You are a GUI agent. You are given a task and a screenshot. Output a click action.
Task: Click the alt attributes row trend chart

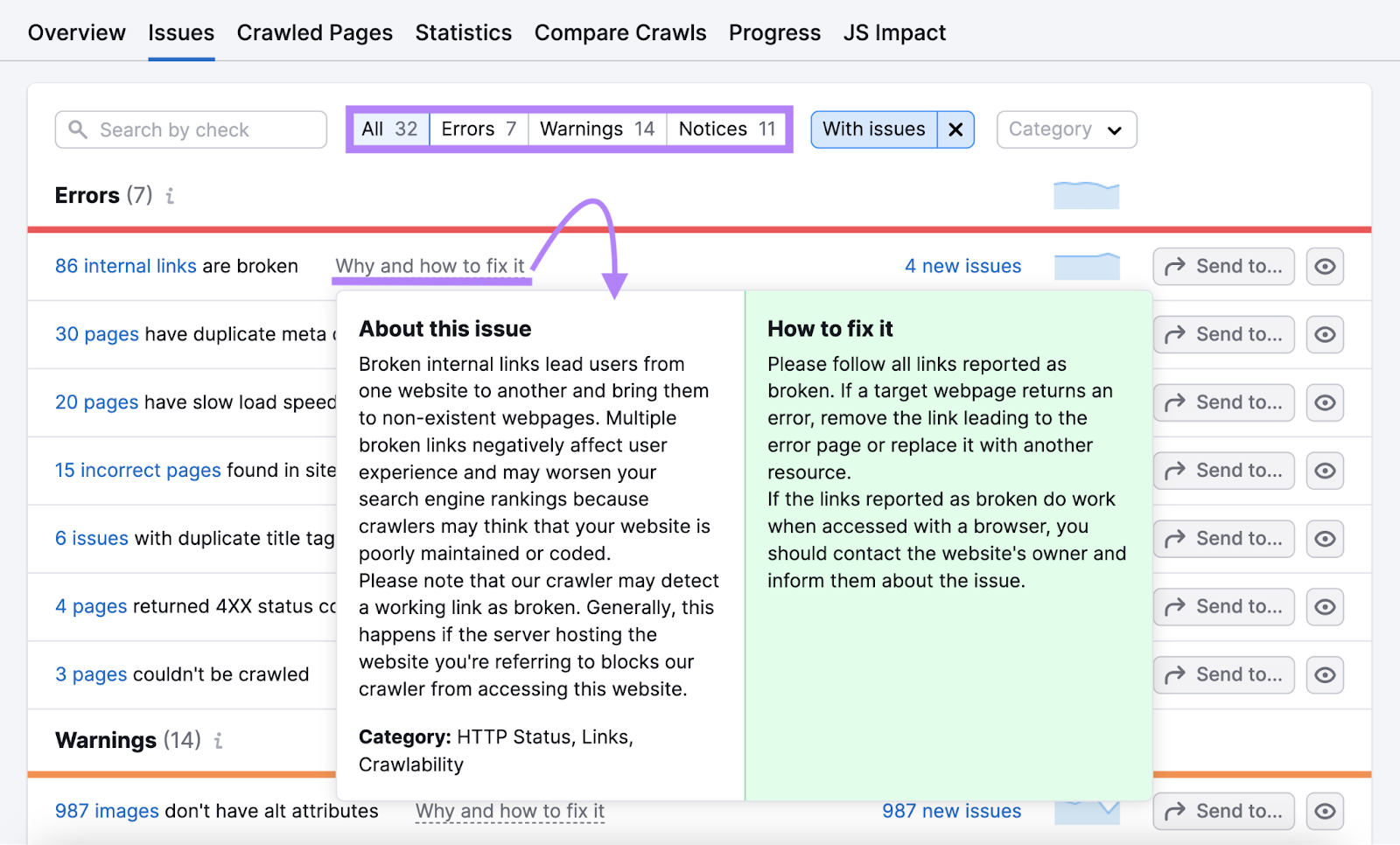click(1087, 812)
